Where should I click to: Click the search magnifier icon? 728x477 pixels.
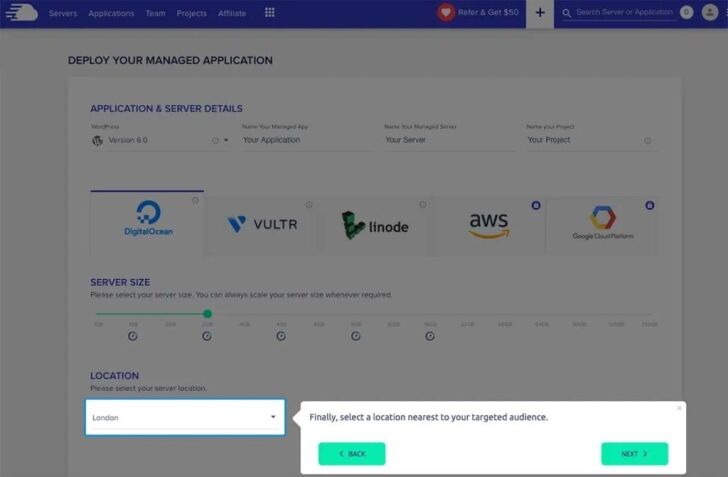[566, 13]
